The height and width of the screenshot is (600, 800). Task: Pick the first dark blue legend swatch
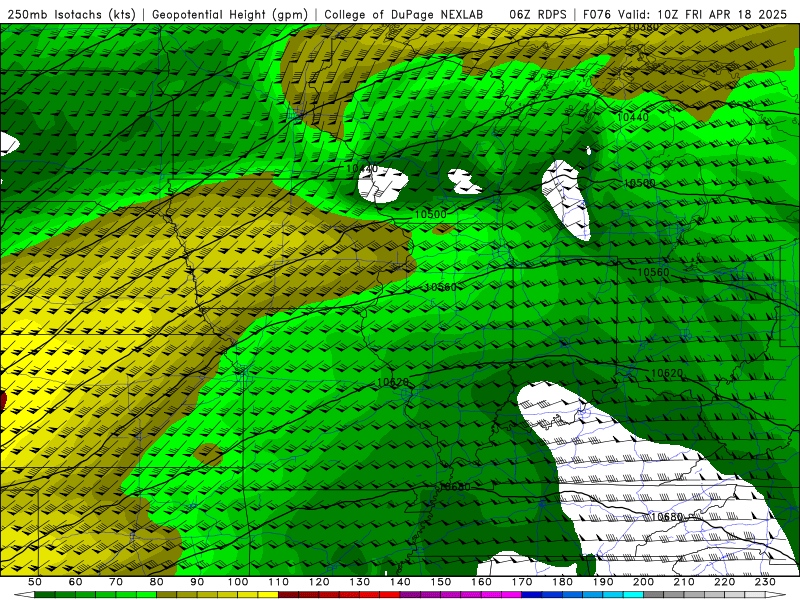tap(532, 595)
